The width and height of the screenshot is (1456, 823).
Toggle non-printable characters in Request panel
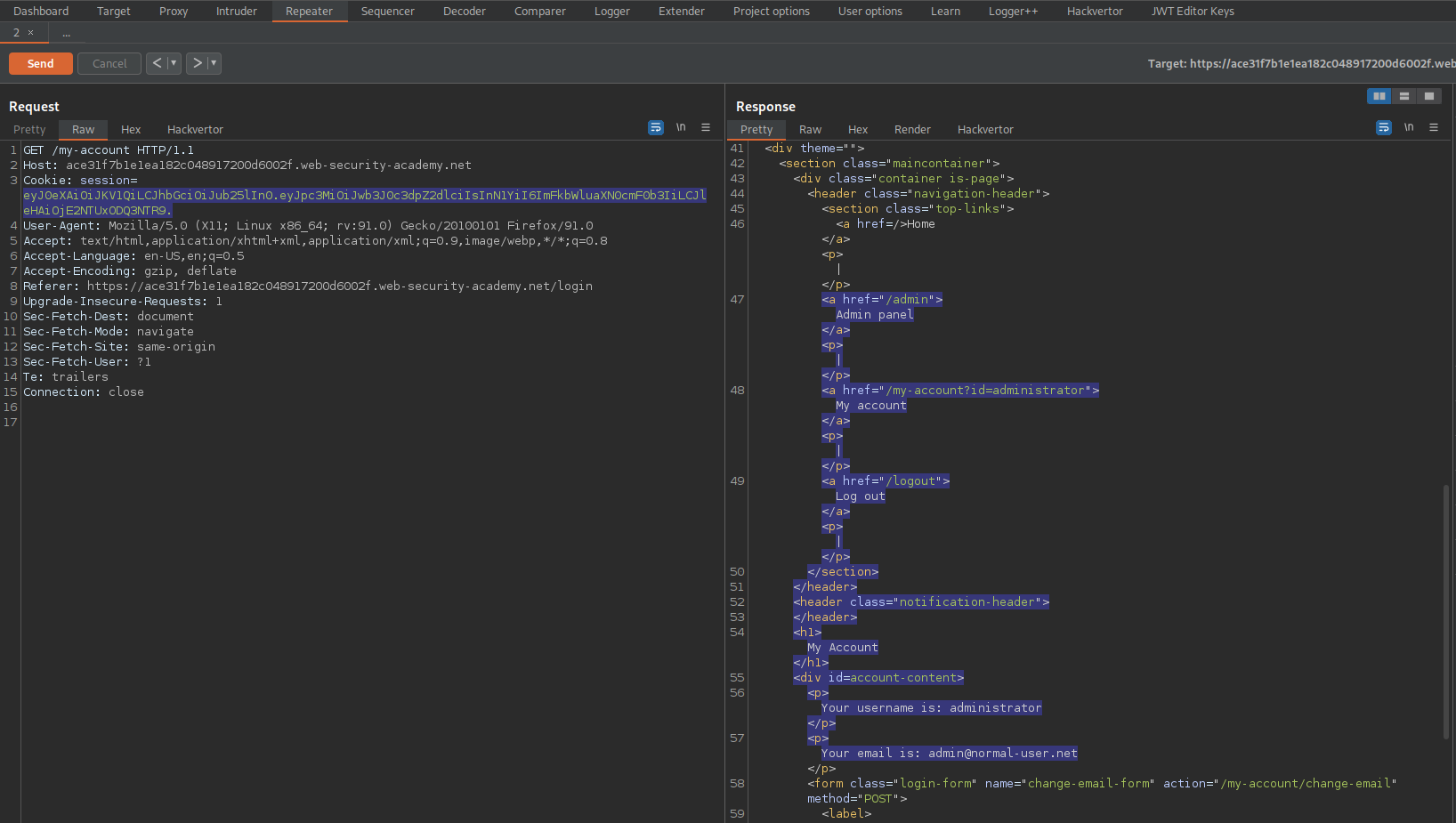pos(681,127)
